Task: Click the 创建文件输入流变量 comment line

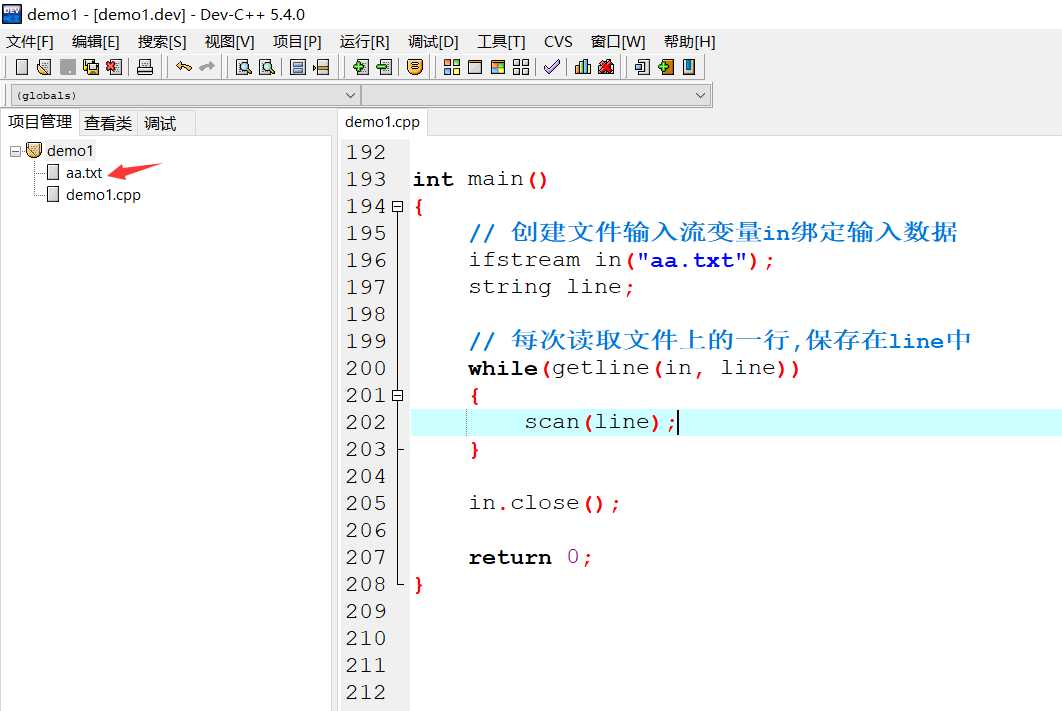Action: point(713,234)
